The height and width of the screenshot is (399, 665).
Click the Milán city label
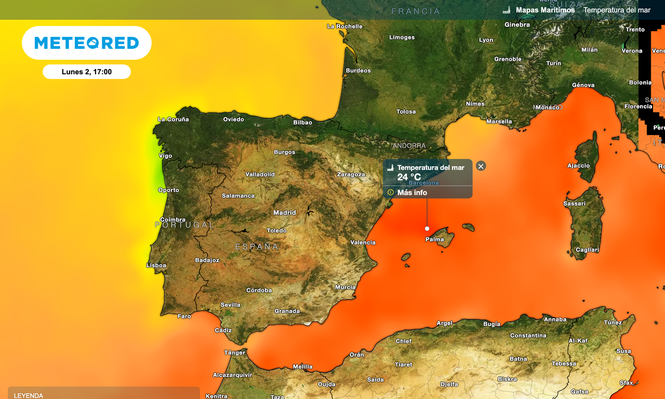[590, 50]
